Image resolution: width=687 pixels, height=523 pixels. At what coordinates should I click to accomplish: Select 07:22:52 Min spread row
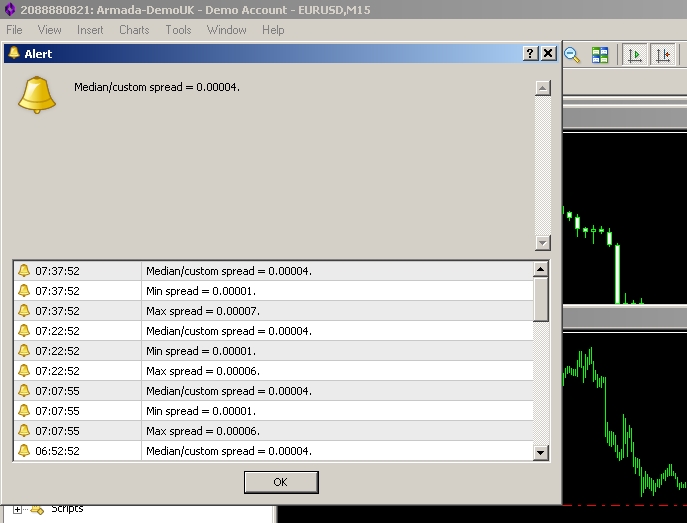(273, 351)
